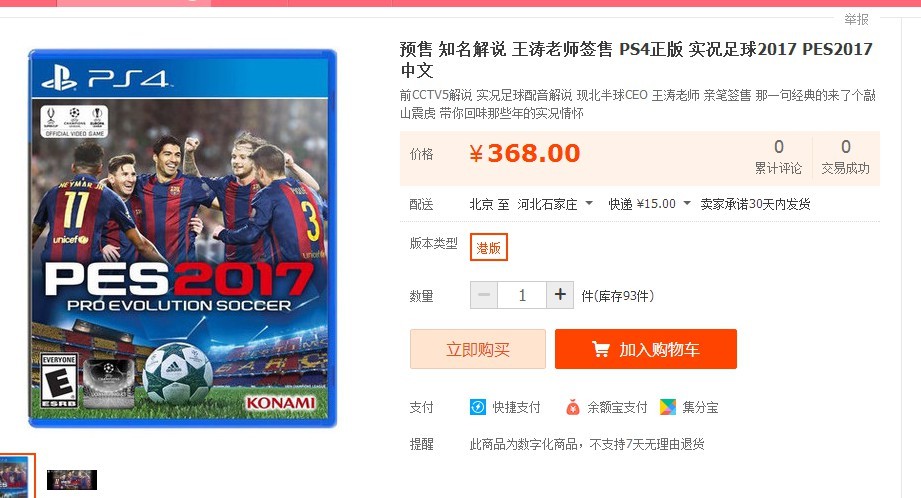Click the 快捷支付 quick-pay icon
The width and height of the screenshot is (921, 498).
478,407
